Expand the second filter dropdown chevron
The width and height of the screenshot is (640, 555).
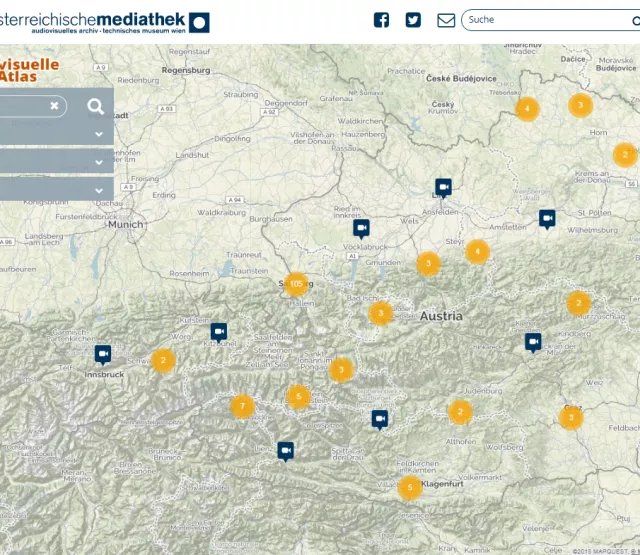point(99,162)
